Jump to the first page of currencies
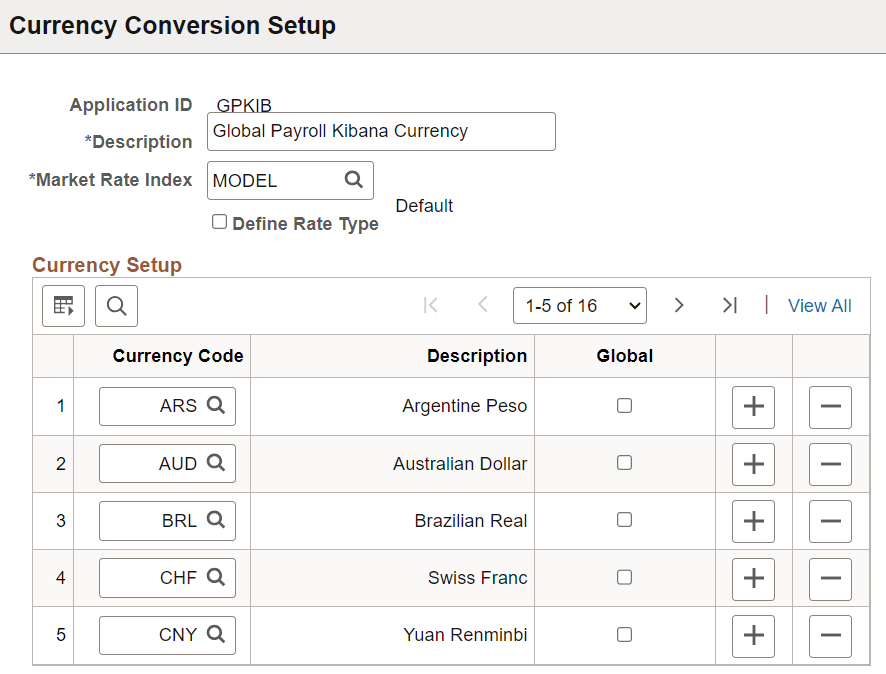 point(431,305)
